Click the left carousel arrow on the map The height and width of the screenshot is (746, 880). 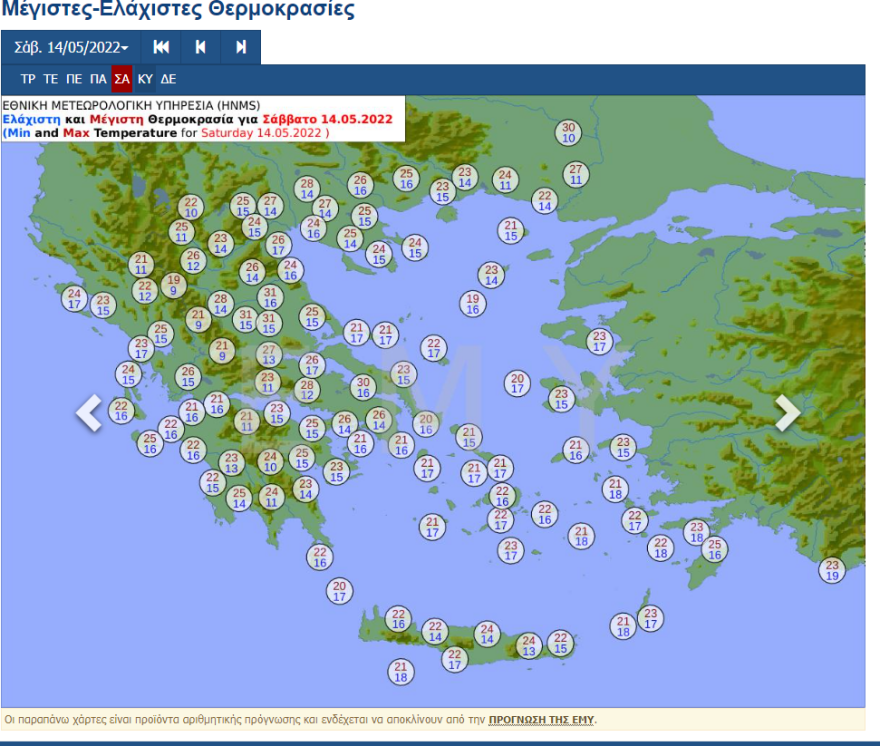[89, 412]
